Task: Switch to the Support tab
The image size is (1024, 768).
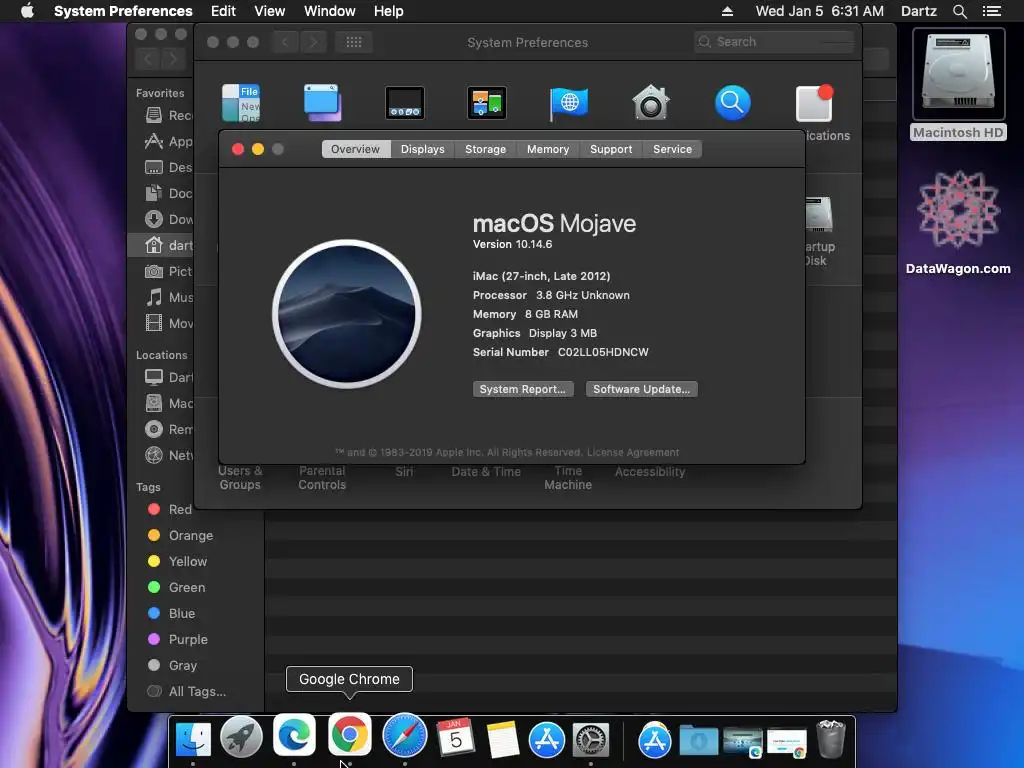Action: point(611,149)
